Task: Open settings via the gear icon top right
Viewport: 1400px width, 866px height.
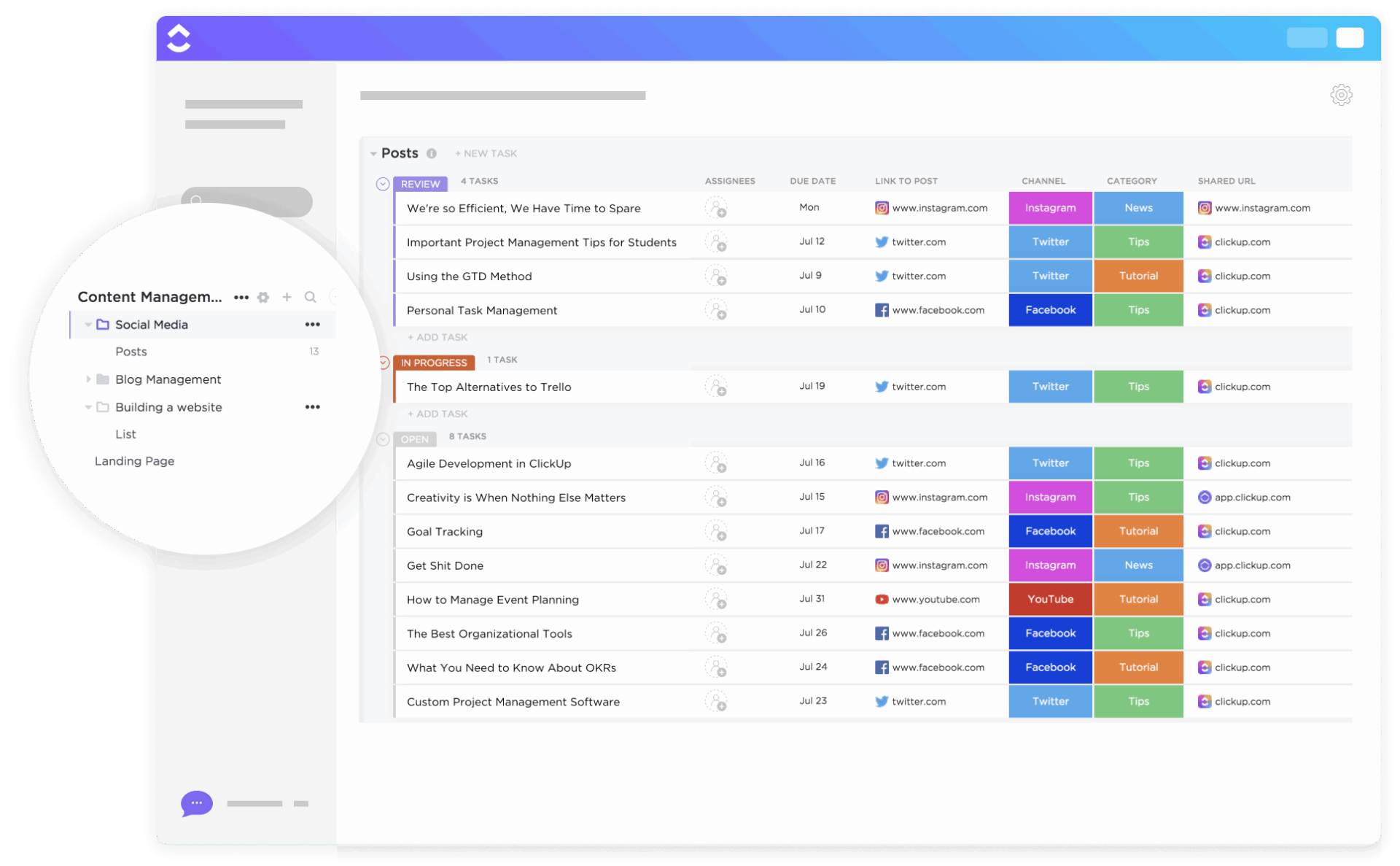Action: pos(1341,94)
